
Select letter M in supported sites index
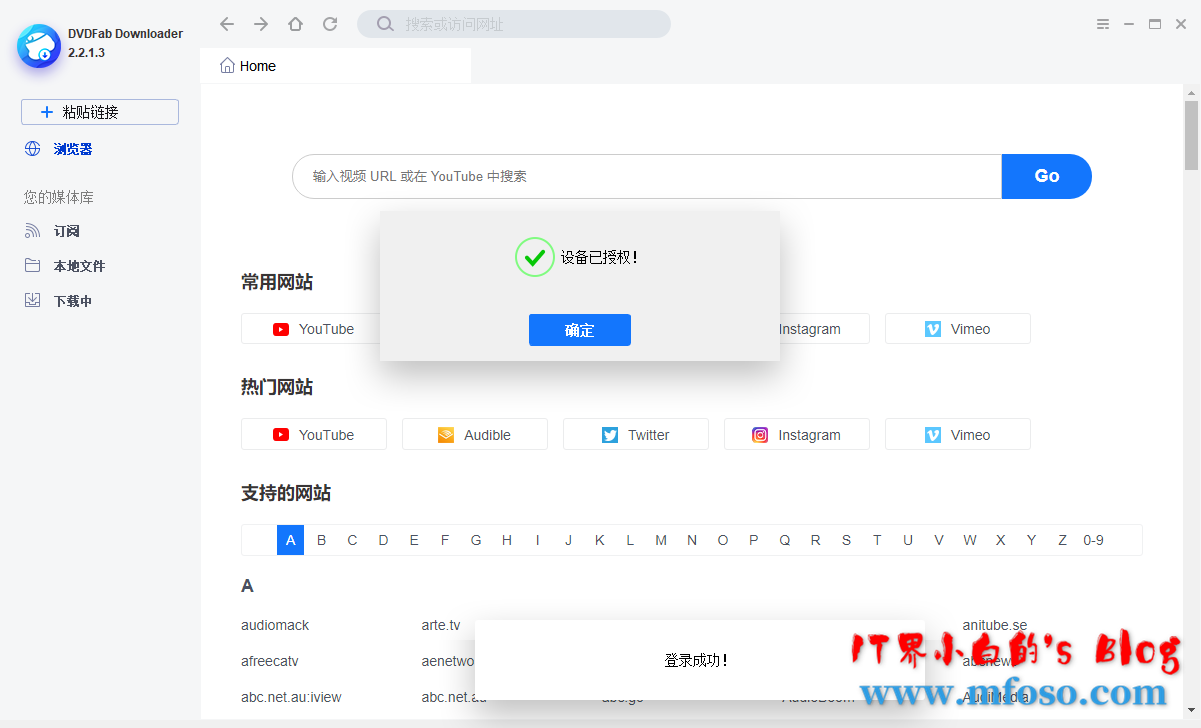pyautogui.click(x=661, y=540)
